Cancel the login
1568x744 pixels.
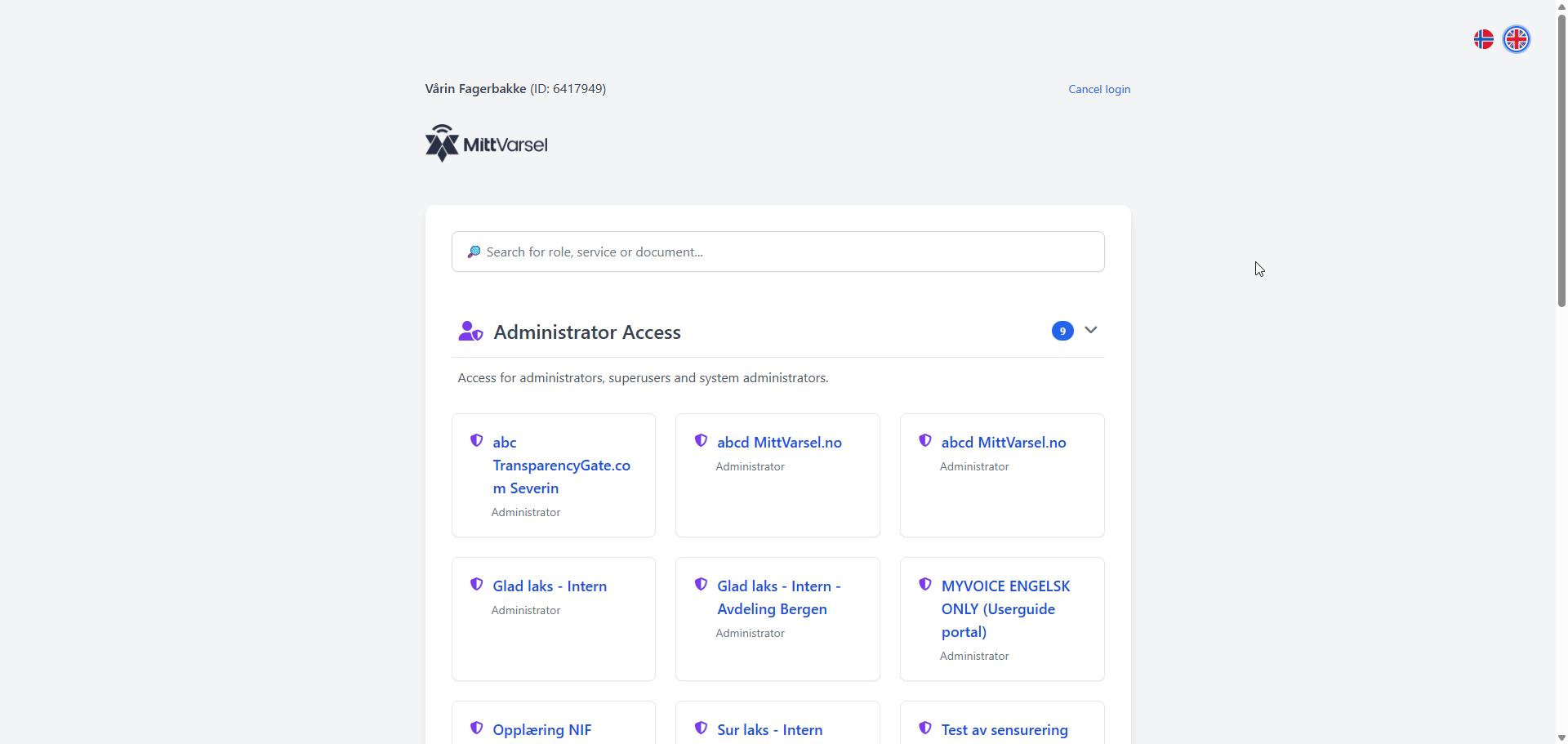coord(1098,89)
